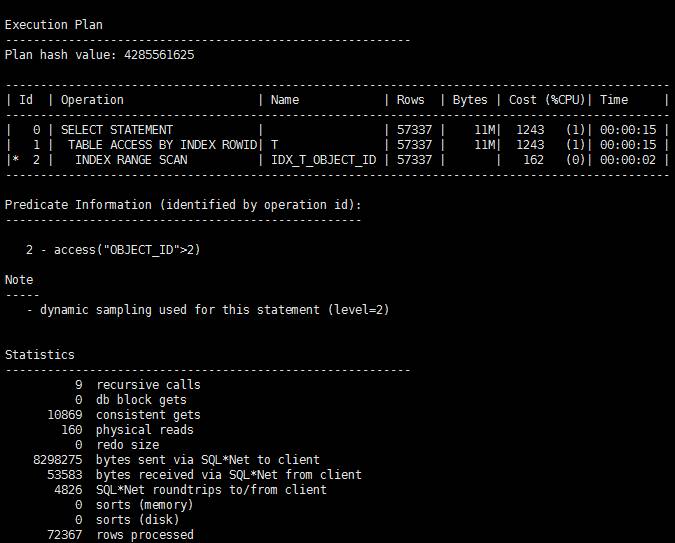Click the Note heading
The width and height of the screenshot is (675, 543).
(x=20, y=280)
